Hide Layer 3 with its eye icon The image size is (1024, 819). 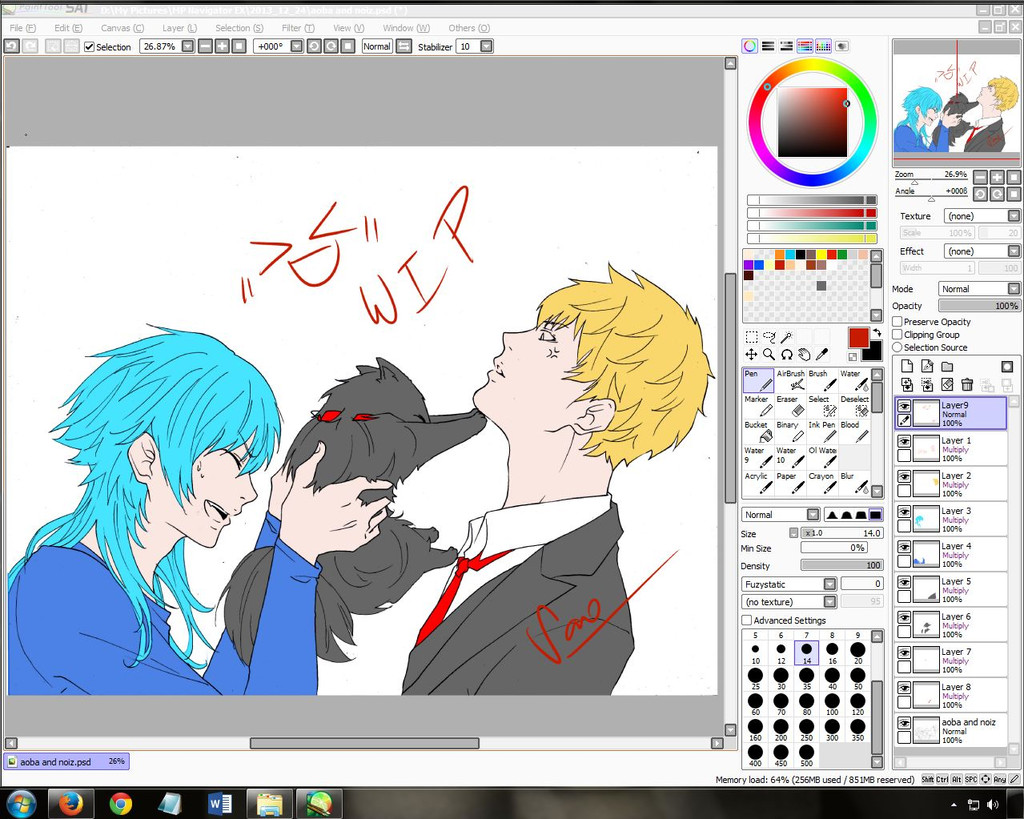tap(904, 512)
